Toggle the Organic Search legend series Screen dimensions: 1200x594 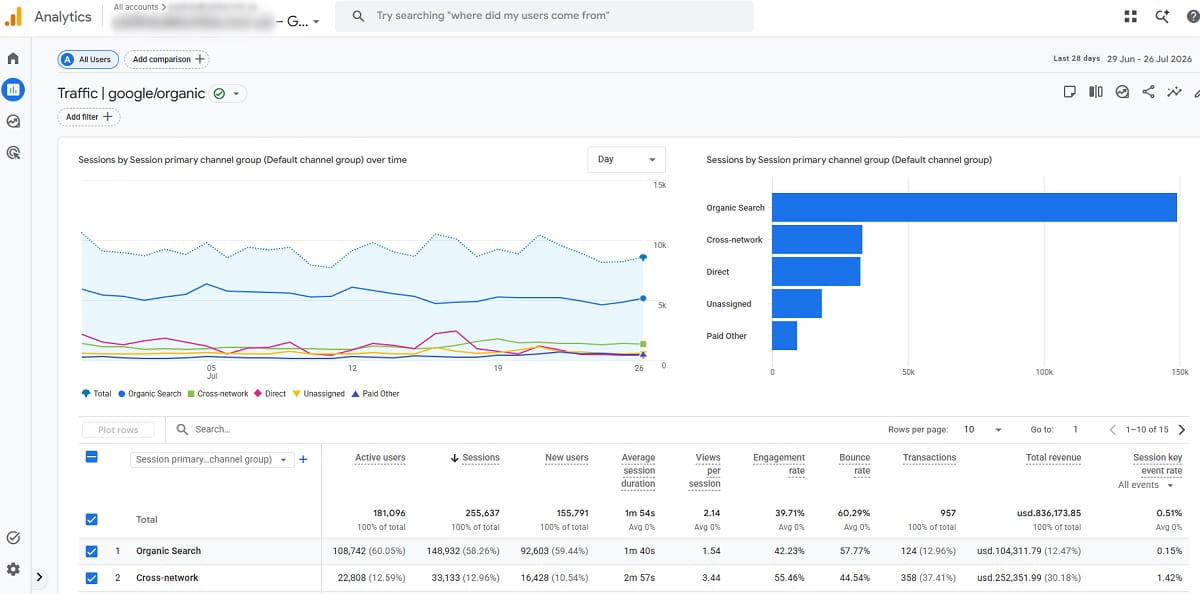[150, 394]
